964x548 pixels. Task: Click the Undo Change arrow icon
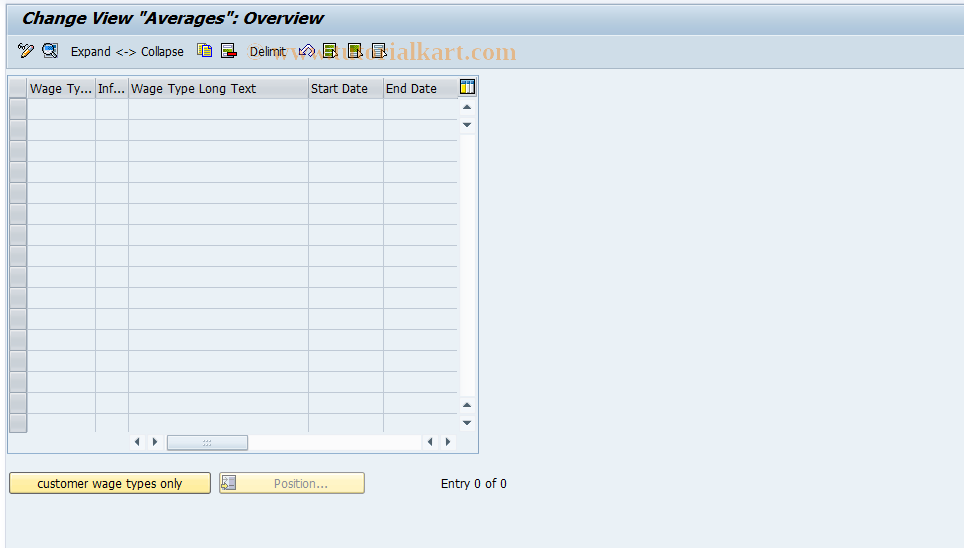[307, 51]
